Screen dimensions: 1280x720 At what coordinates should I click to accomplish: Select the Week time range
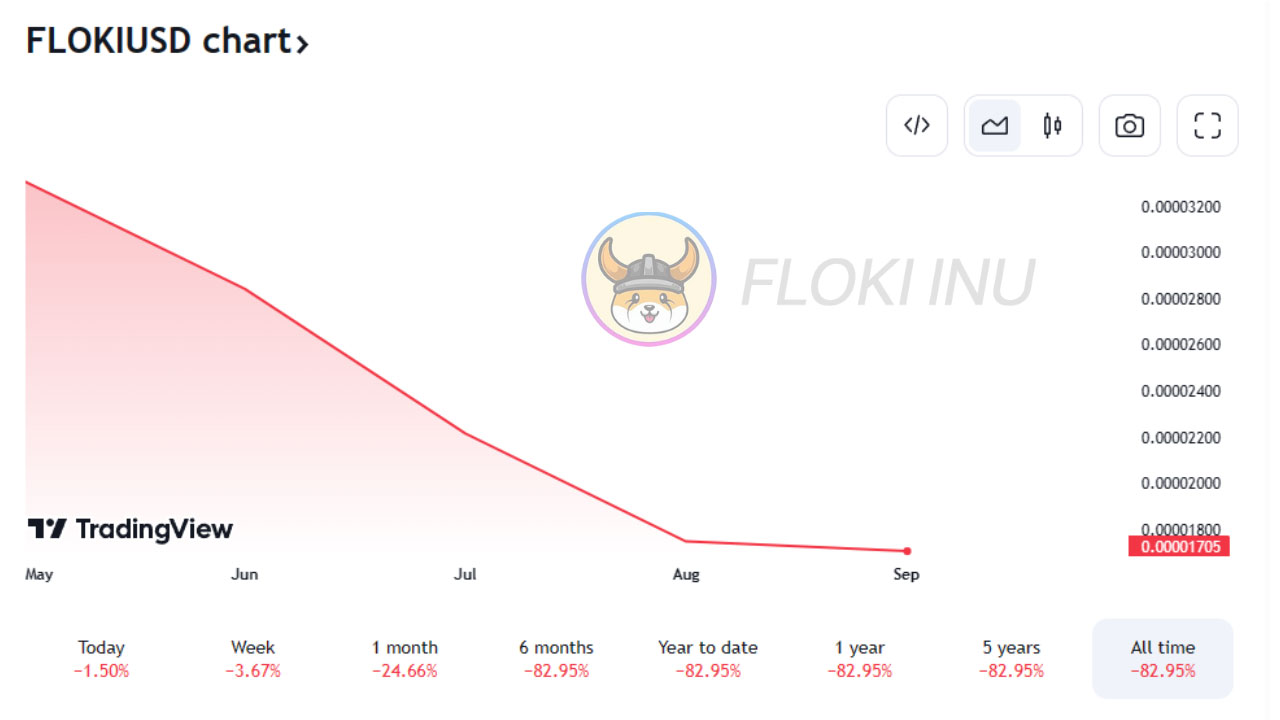(253, 659)
